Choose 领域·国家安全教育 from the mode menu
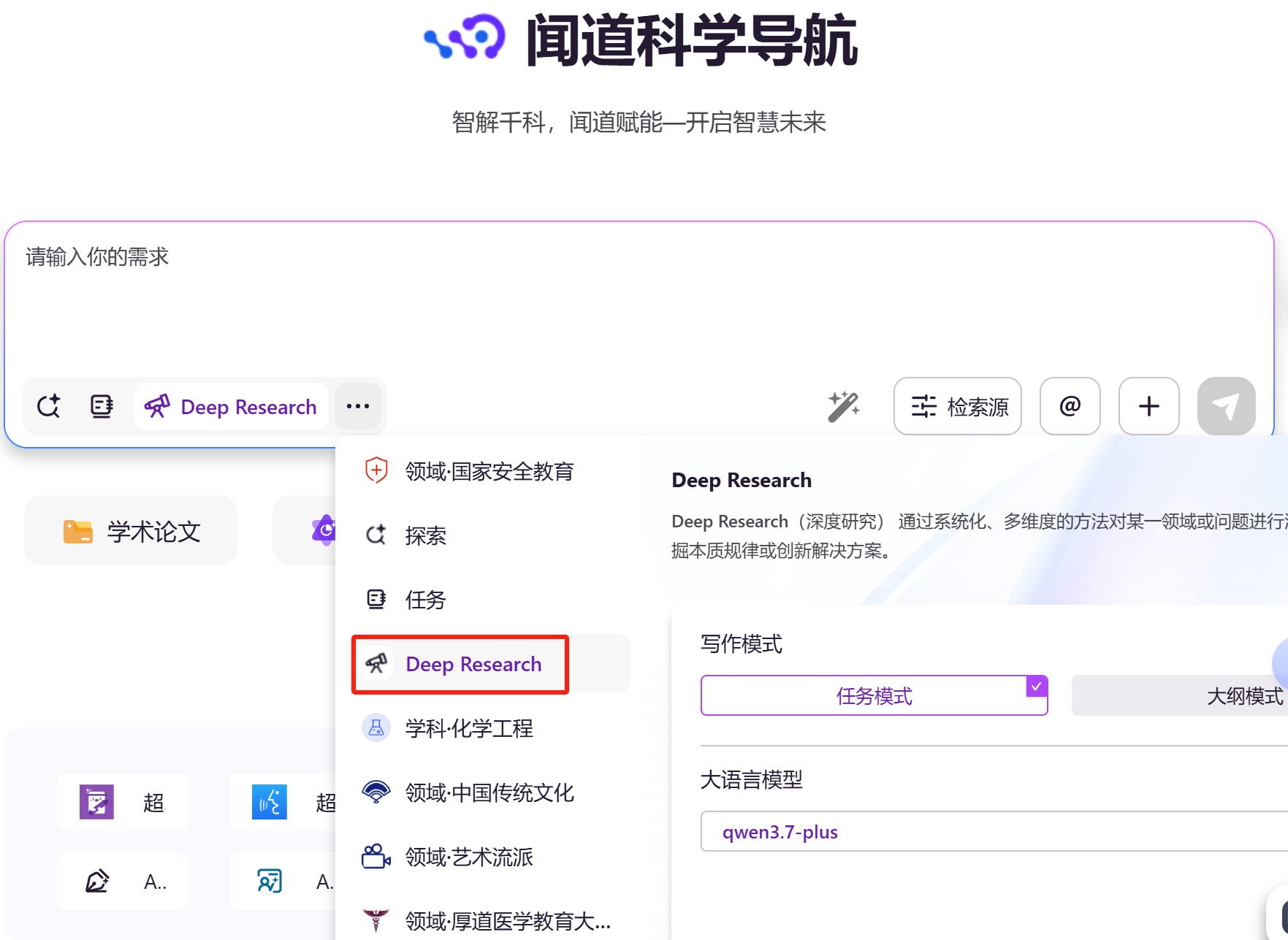The width and height of the screenshot is (1288, 940). [490, 471]
